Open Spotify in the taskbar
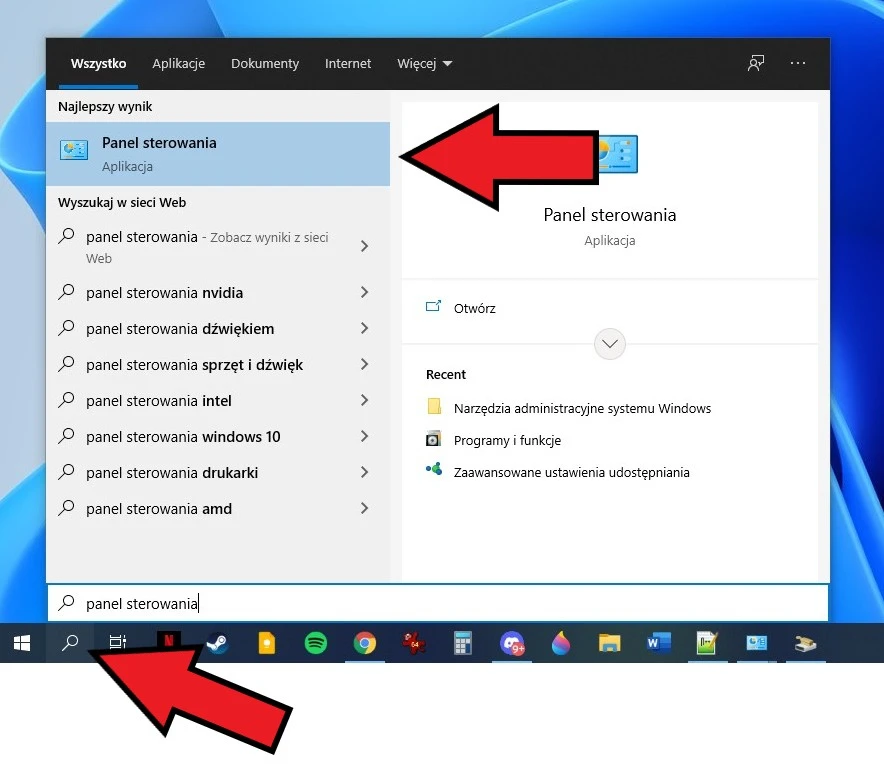Viewport: 884px width, 767px height. pyautogui.click(x=316, y=643)
